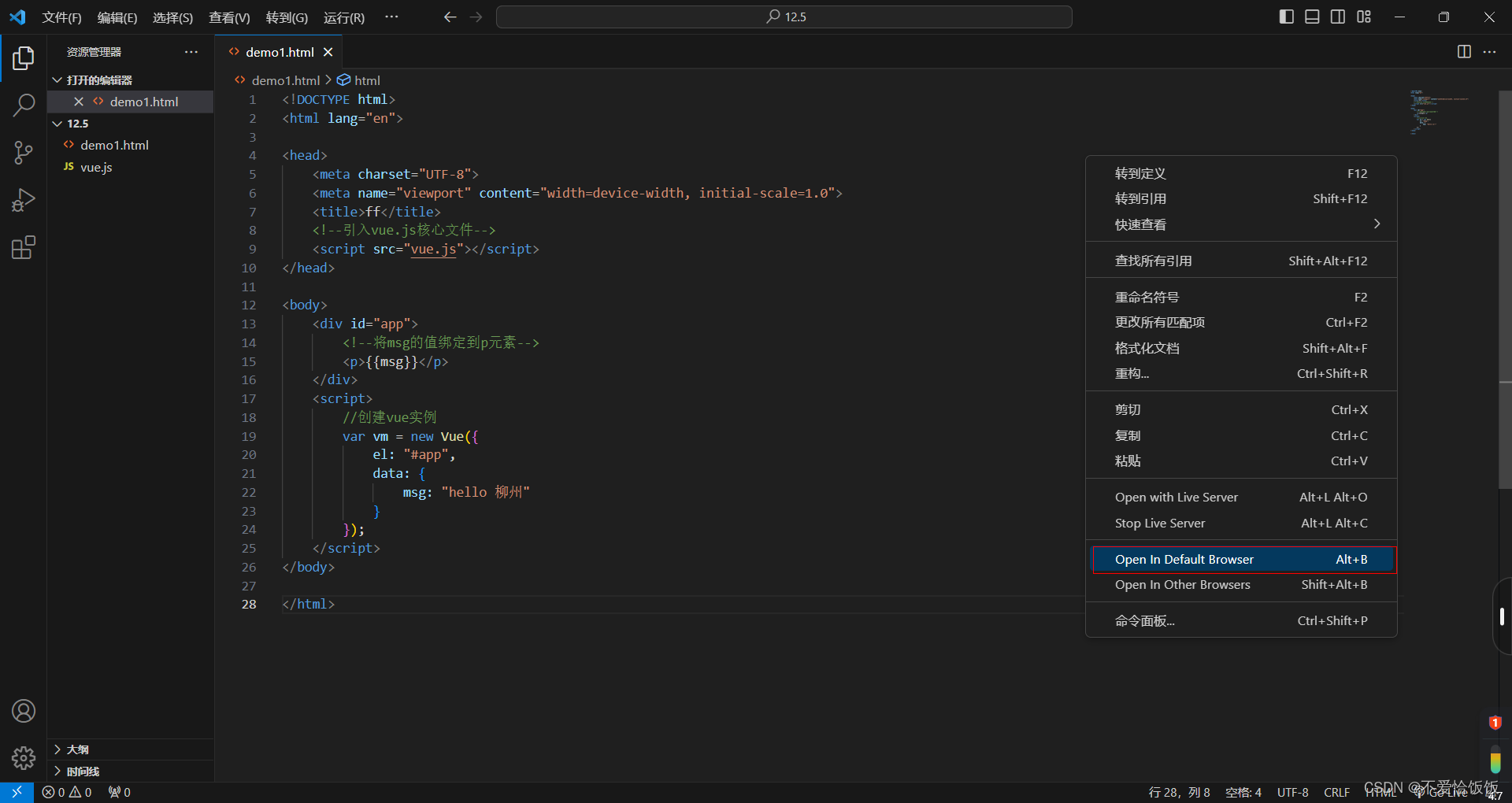The image size is (1512, 803).
Task: Click the search box showing 12.5
Action: (784, 17)
